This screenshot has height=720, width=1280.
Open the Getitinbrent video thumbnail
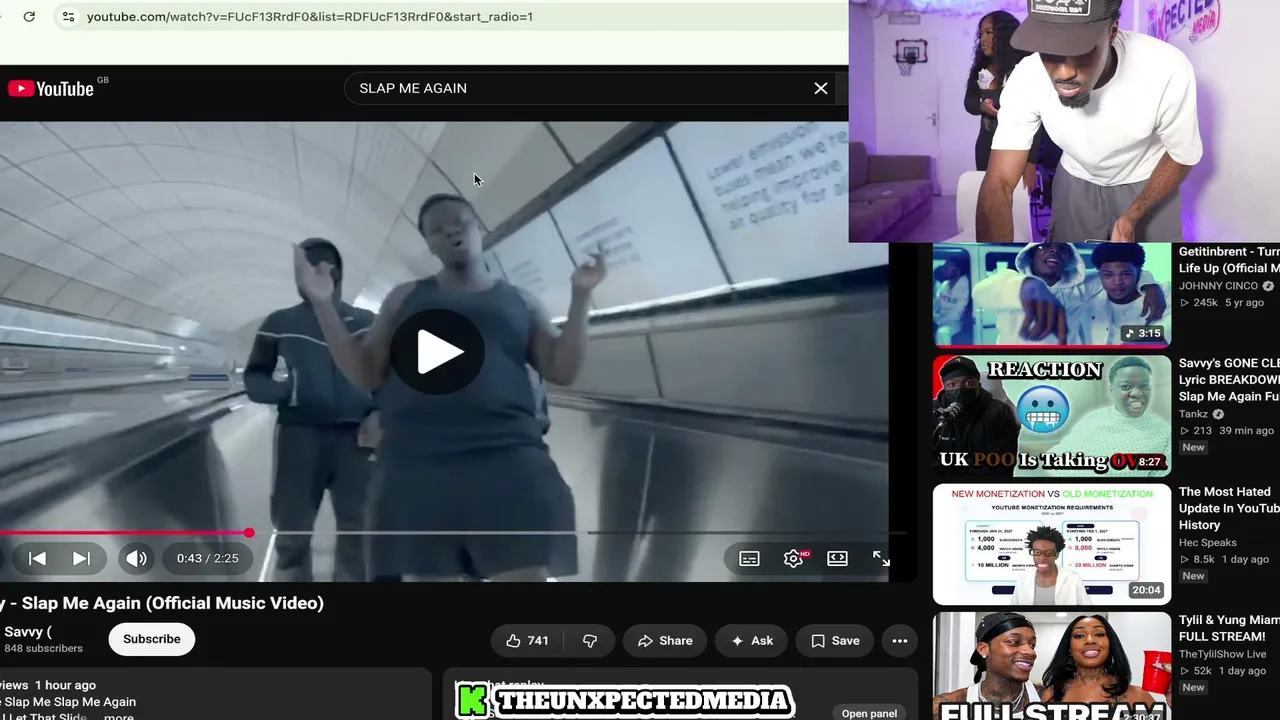[1052, 295]
